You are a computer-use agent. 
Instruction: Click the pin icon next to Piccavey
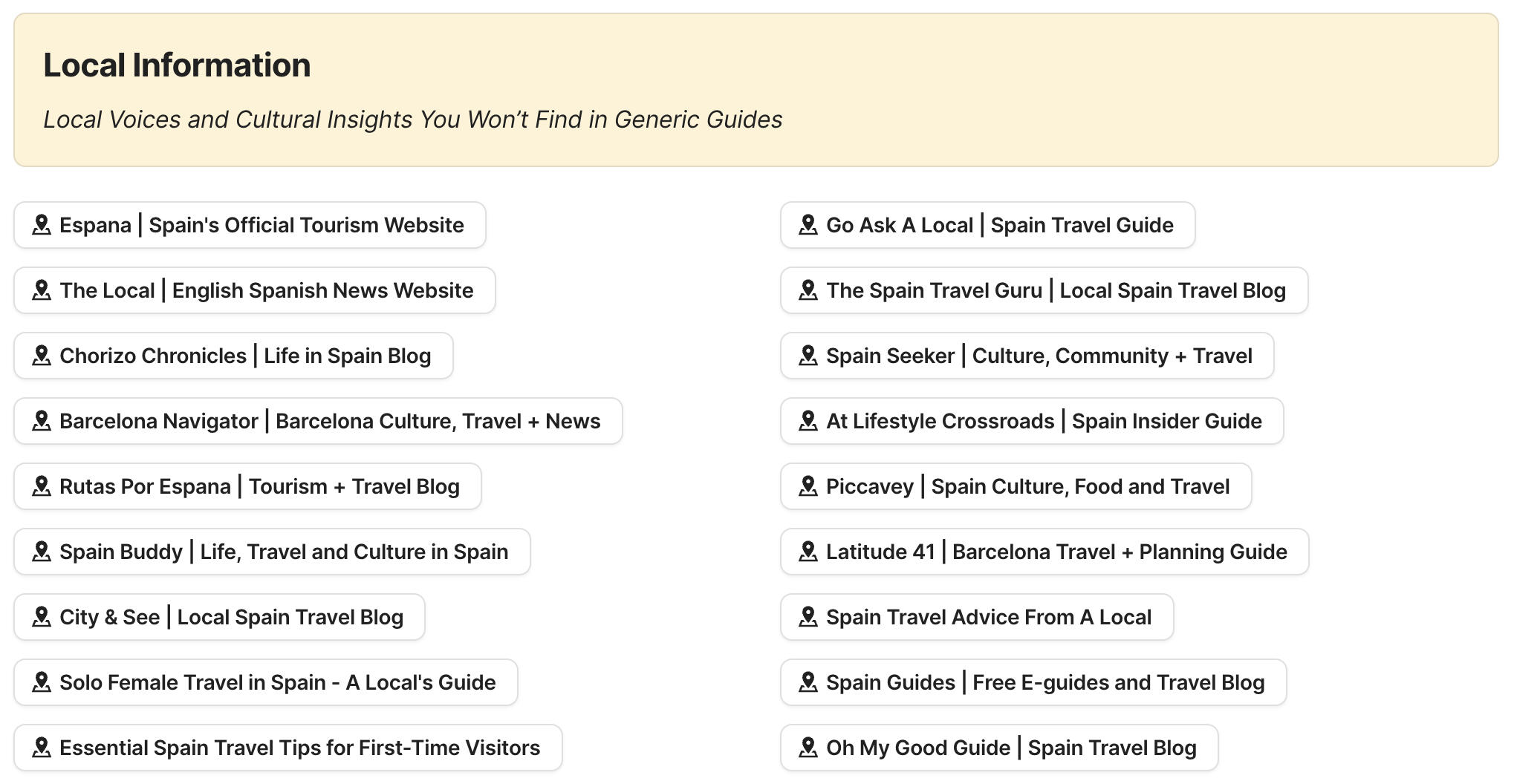point(808,486)
